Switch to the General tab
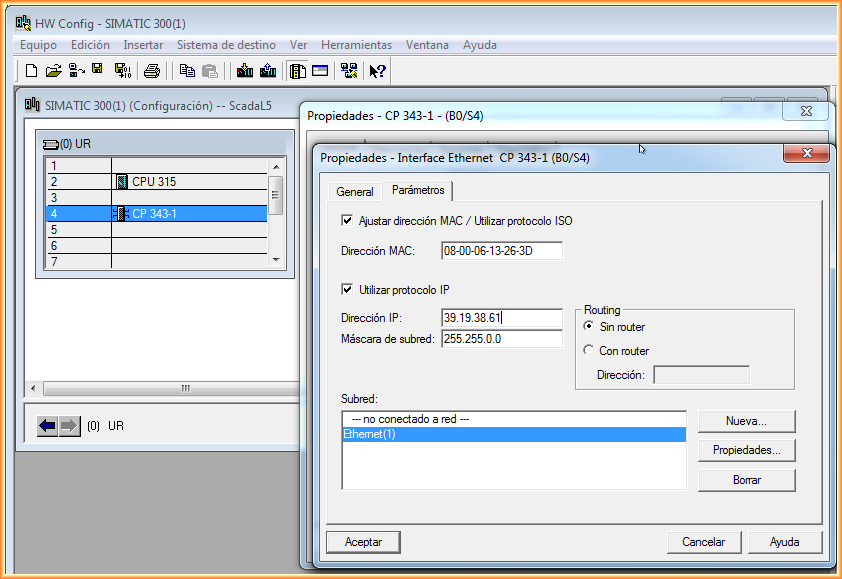Image resolution: width=842 pixels, height=579 pixels. click(x=355, y=191)
